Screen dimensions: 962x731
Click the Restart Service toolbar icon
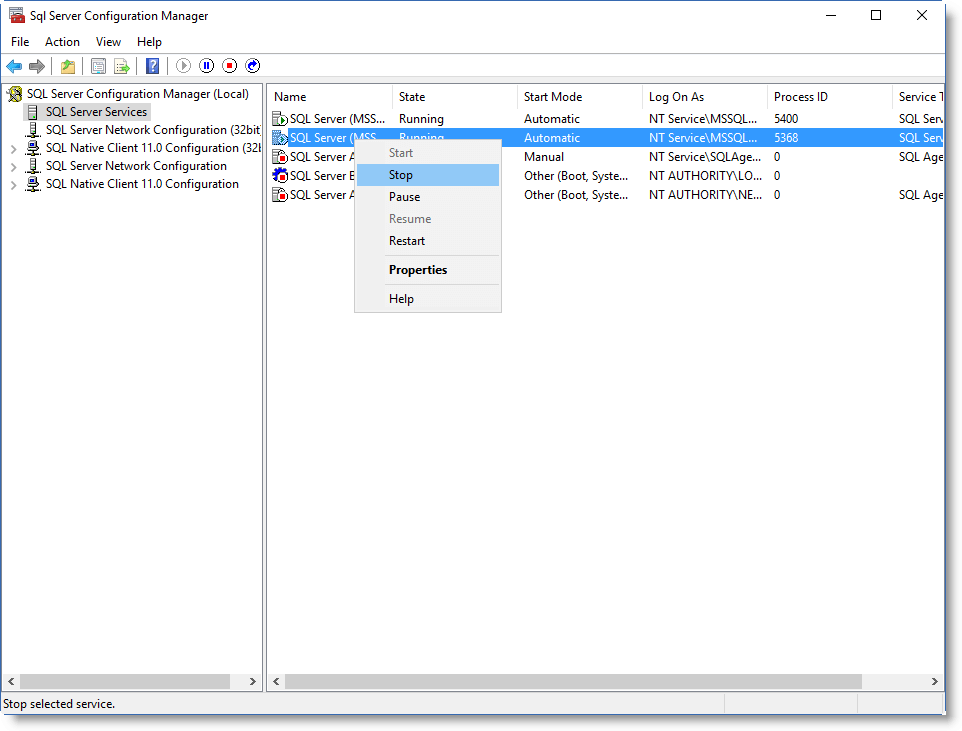tap(253, 66)
